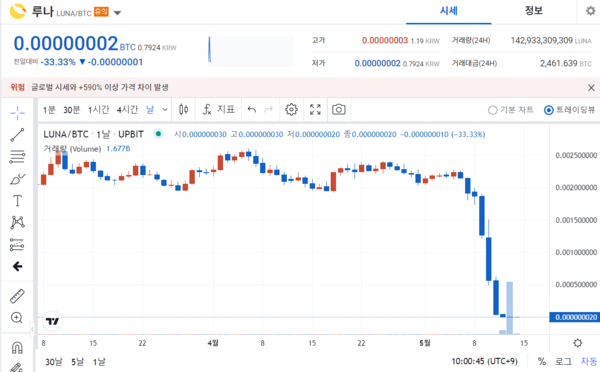The height and width of the screenshot is (372, 600).
Task: Click the TradingView logo on chart
Action: 52,321
